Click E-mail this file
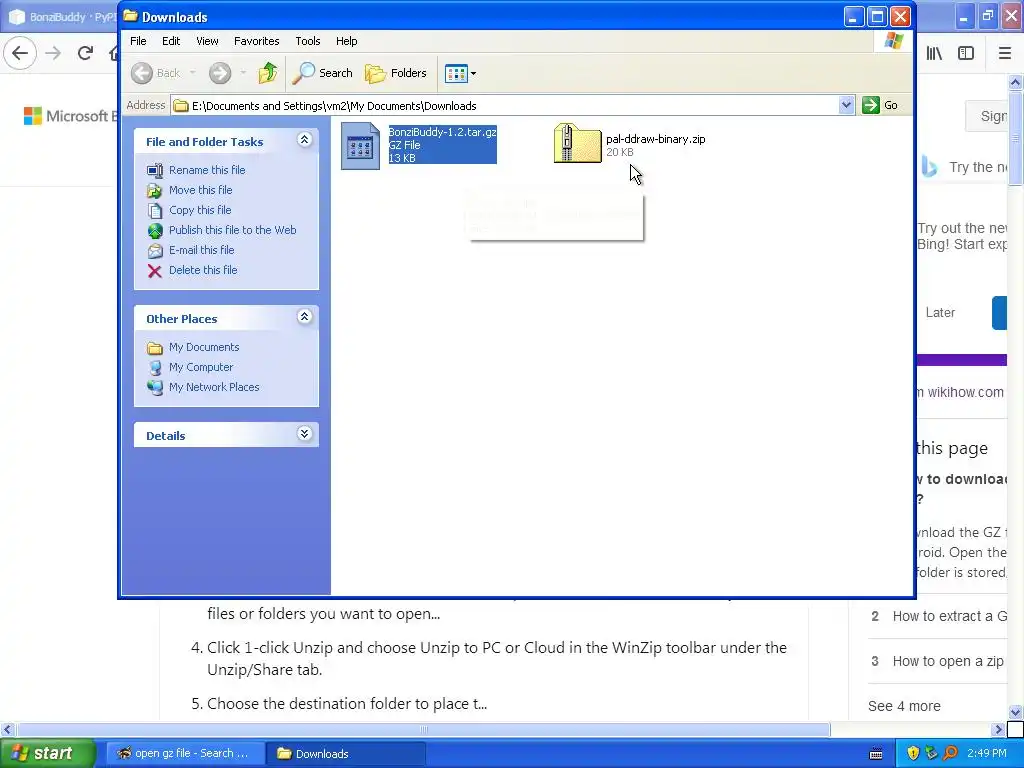This screenshot has width=1024, height=768. (201, 250)
